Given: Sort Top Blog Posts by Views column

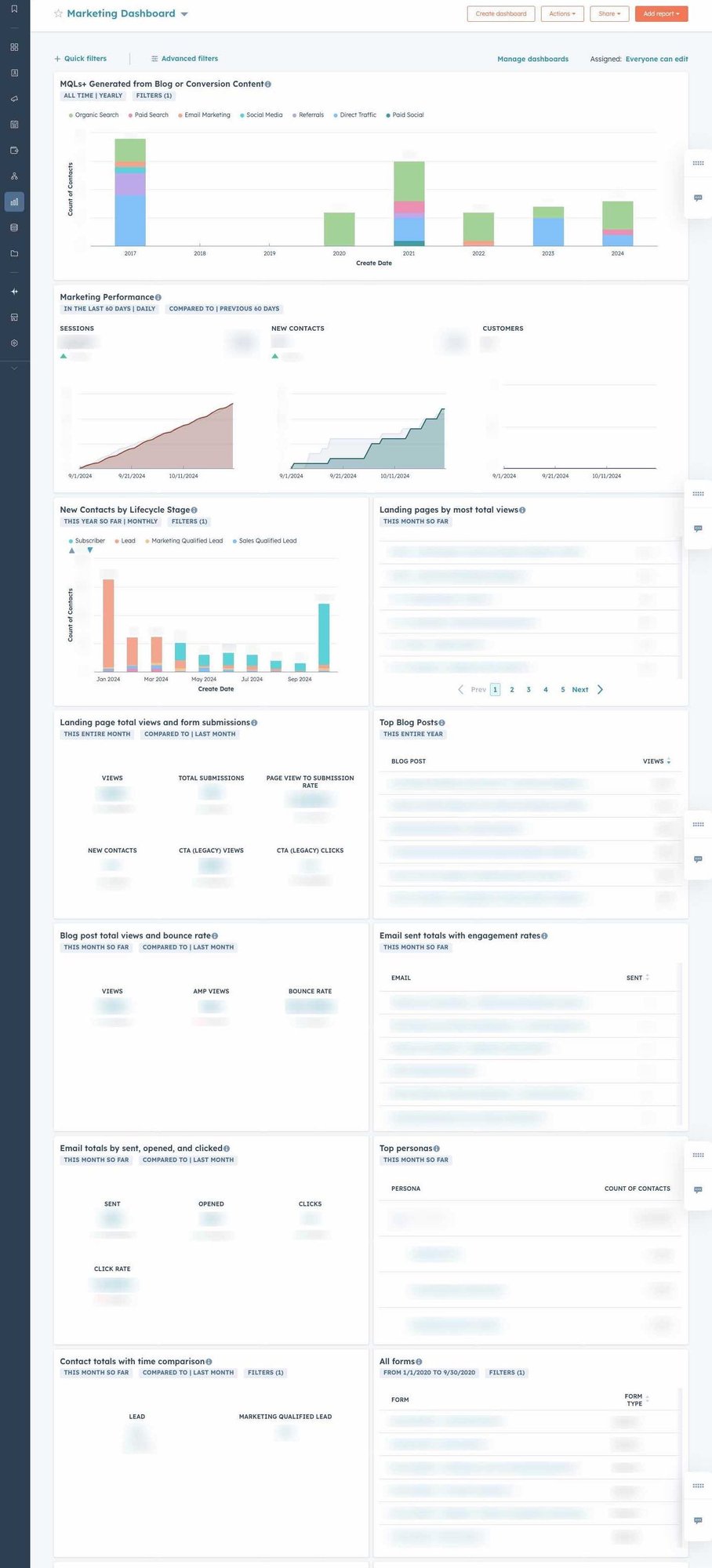Looking at the screenshot, I should (656, 761).
